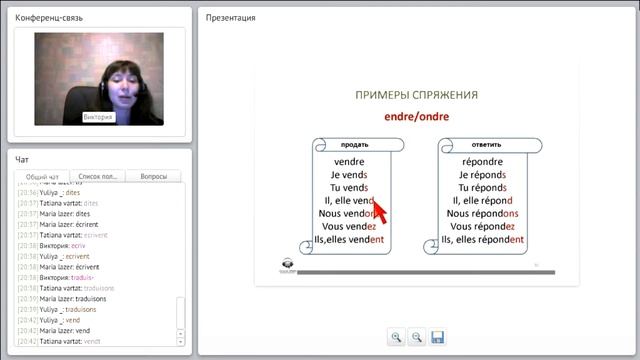Click 'Tu vends' on the slide

(x=349, y=188)
